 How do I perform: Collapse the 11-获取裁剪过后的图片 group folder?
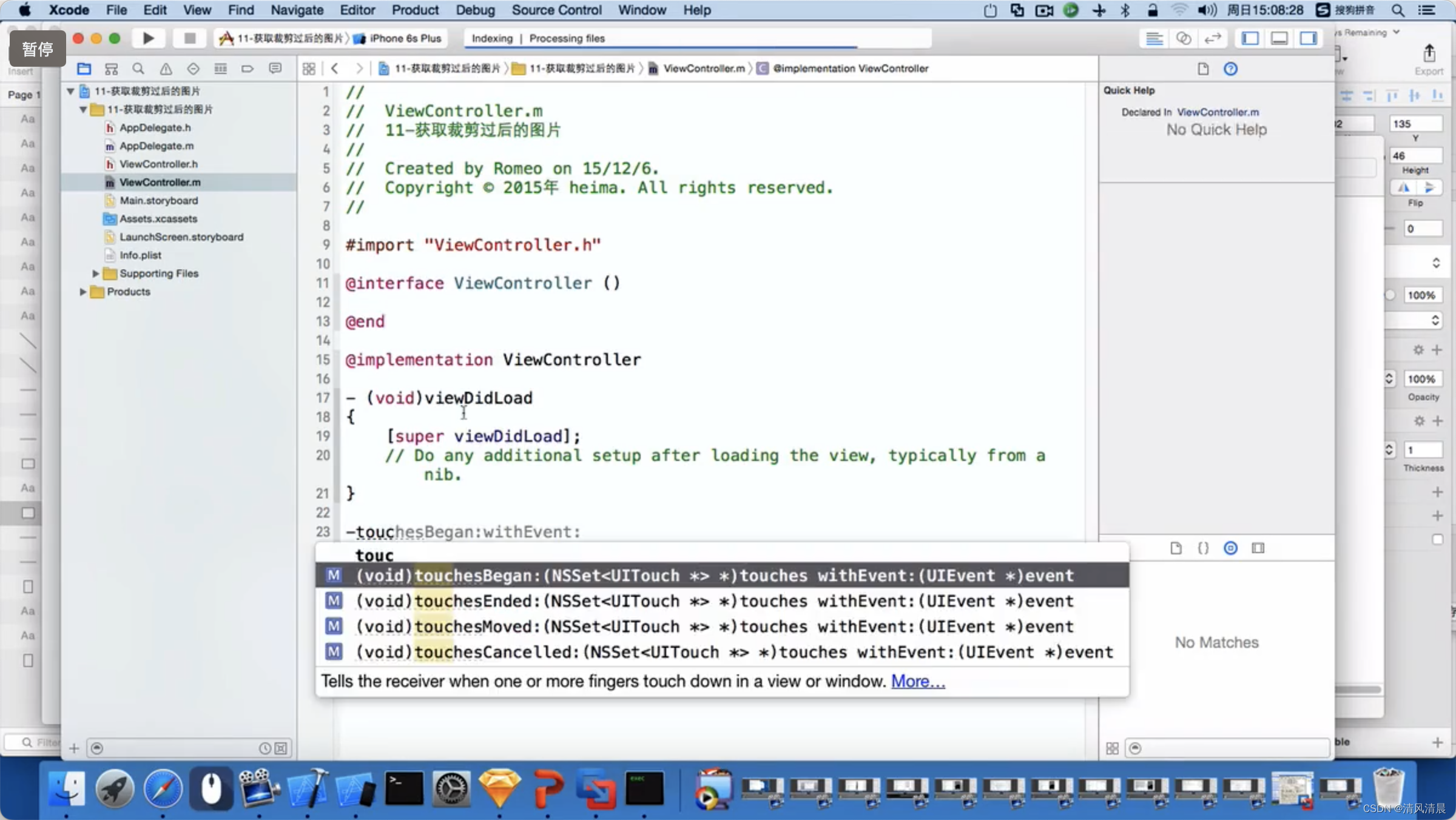(83, 109)
